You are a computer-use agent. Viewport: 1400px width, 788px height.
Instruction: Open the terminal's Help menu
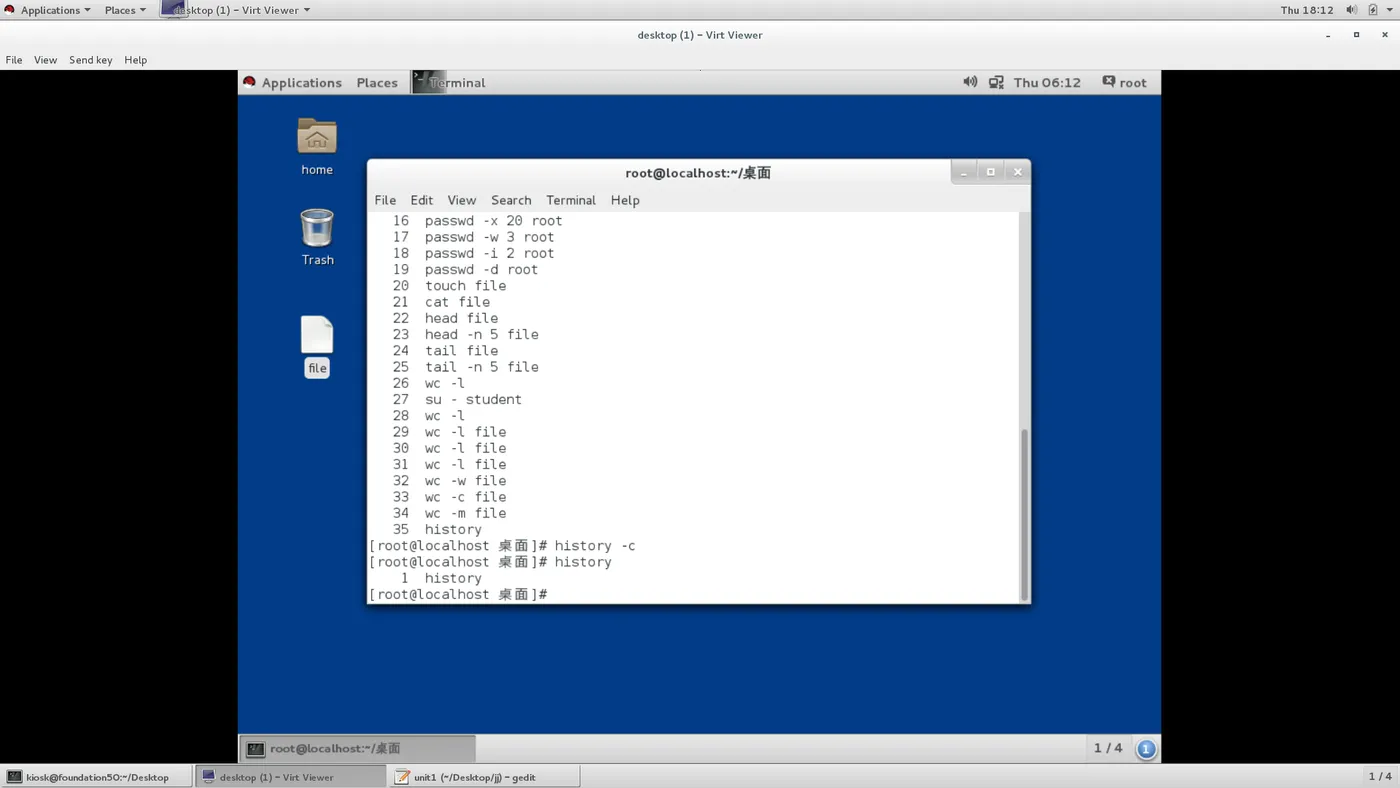[x=625, y=200]
